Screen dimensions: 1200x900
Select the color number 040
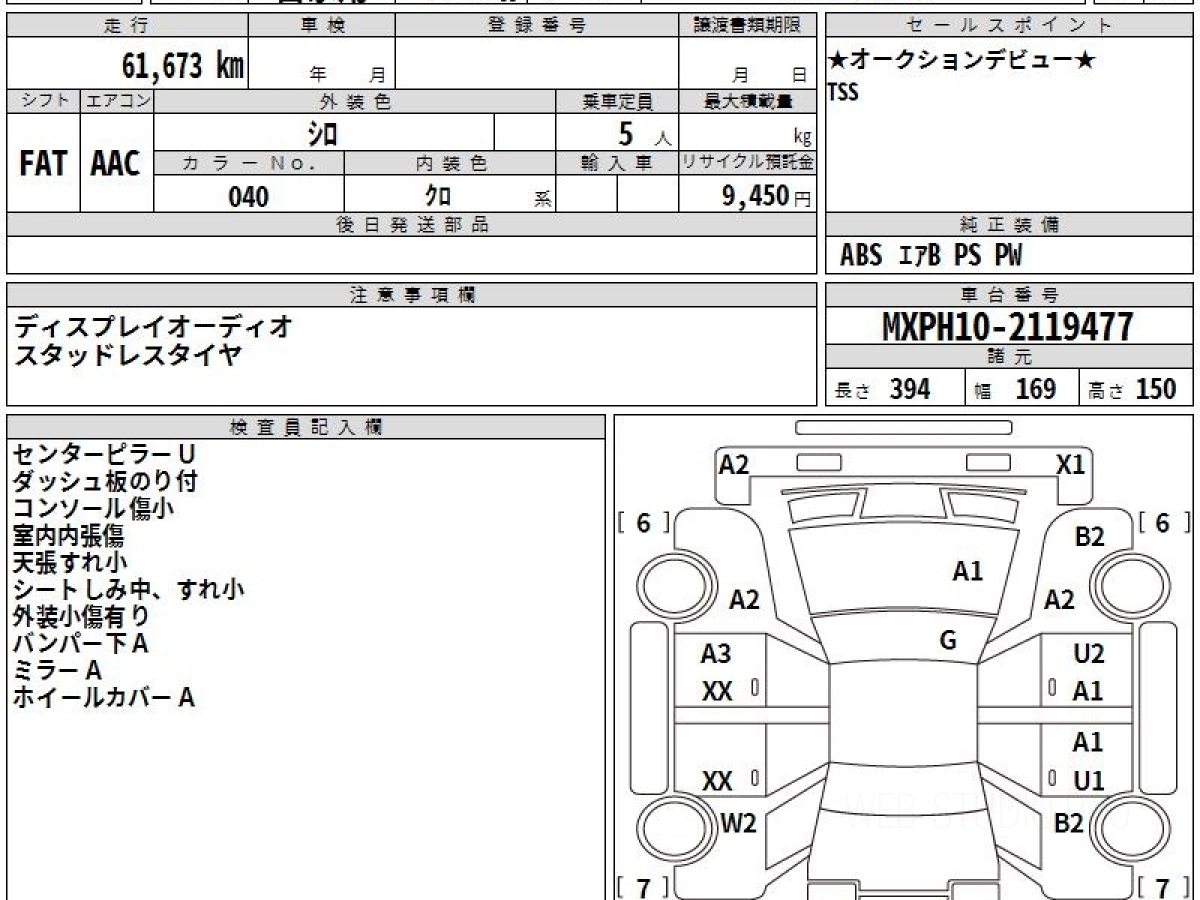coord(249,196)
